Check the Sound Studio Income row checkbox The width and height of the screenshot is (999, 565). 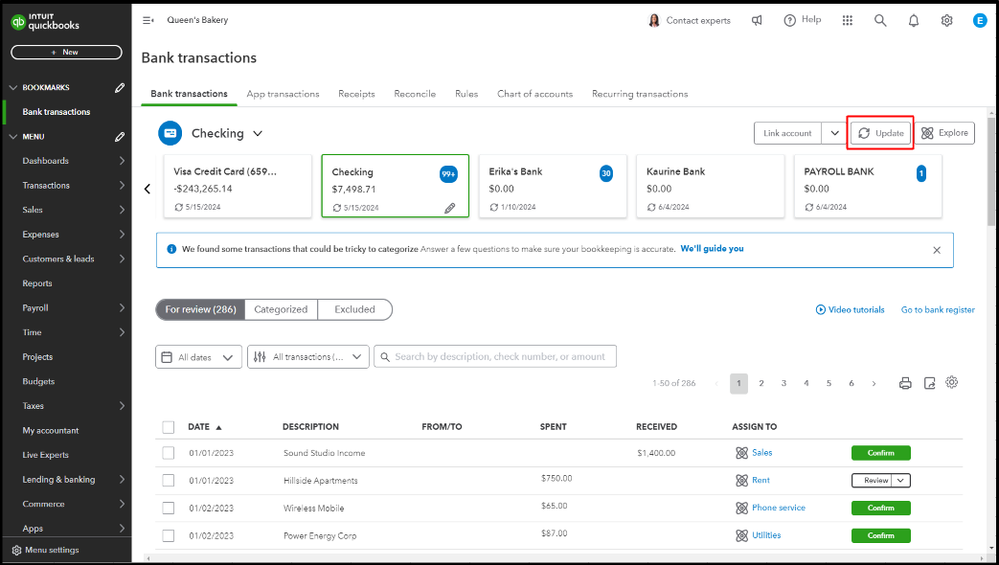pos(168,453)
